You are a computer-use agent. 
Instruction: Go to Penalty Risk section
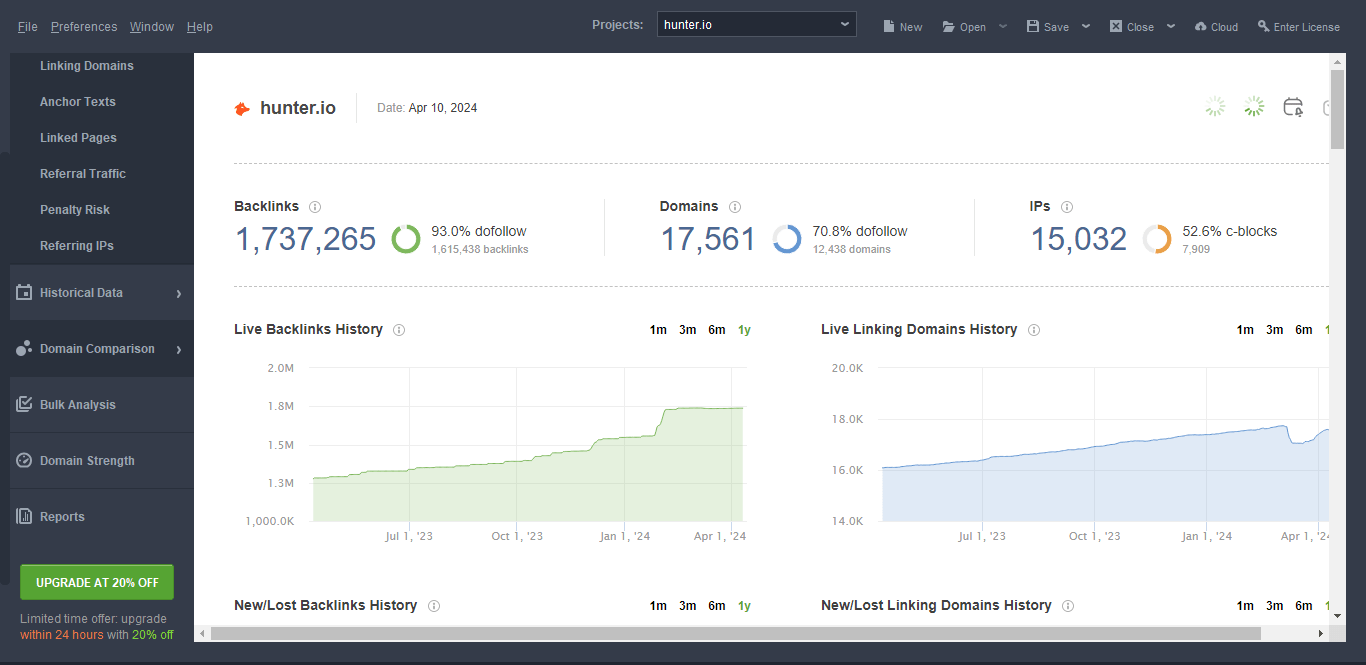point(75,210)
